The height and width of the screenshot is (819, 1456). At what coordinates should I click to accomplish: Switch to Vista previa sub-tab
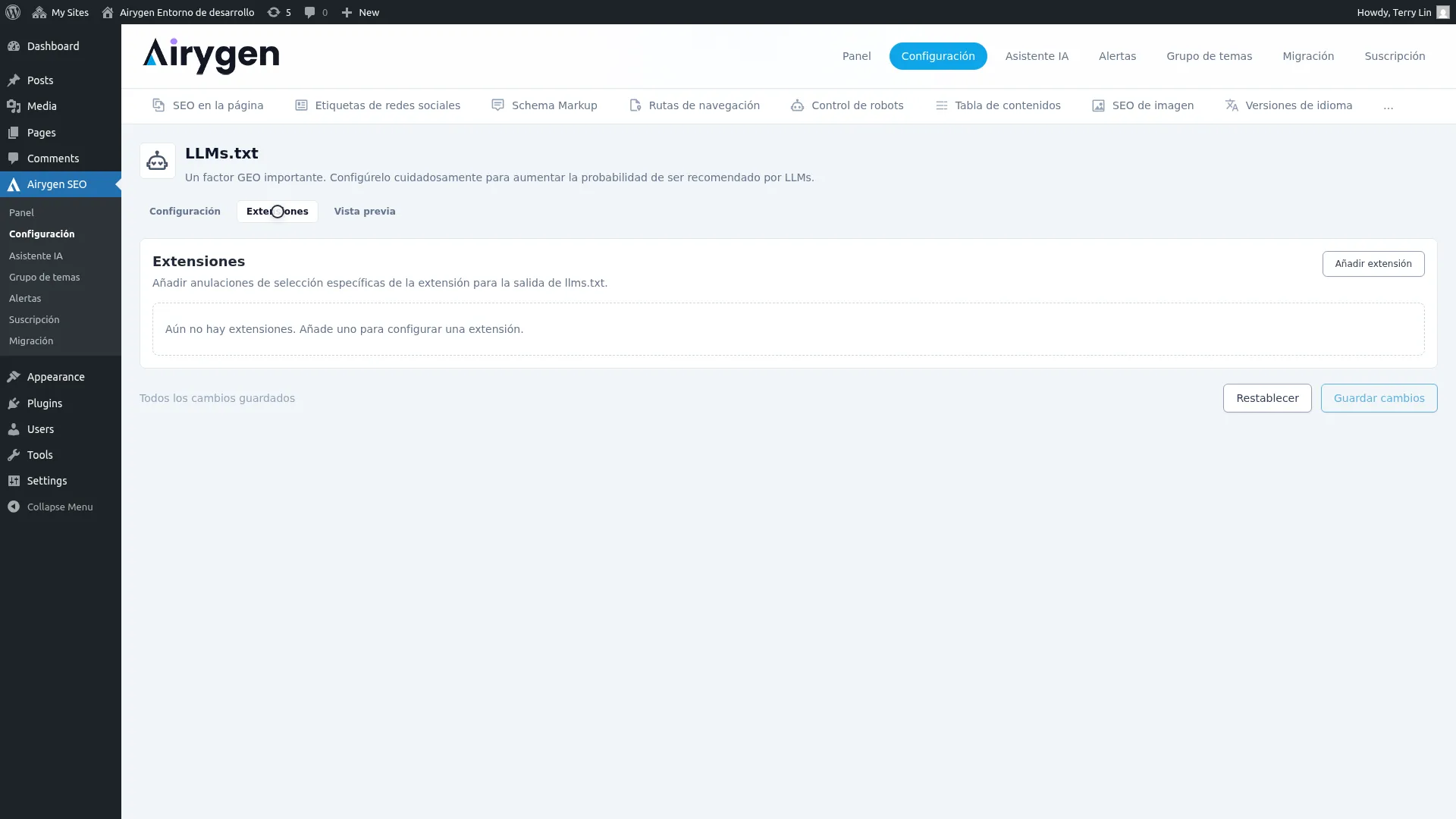point(365,212)
